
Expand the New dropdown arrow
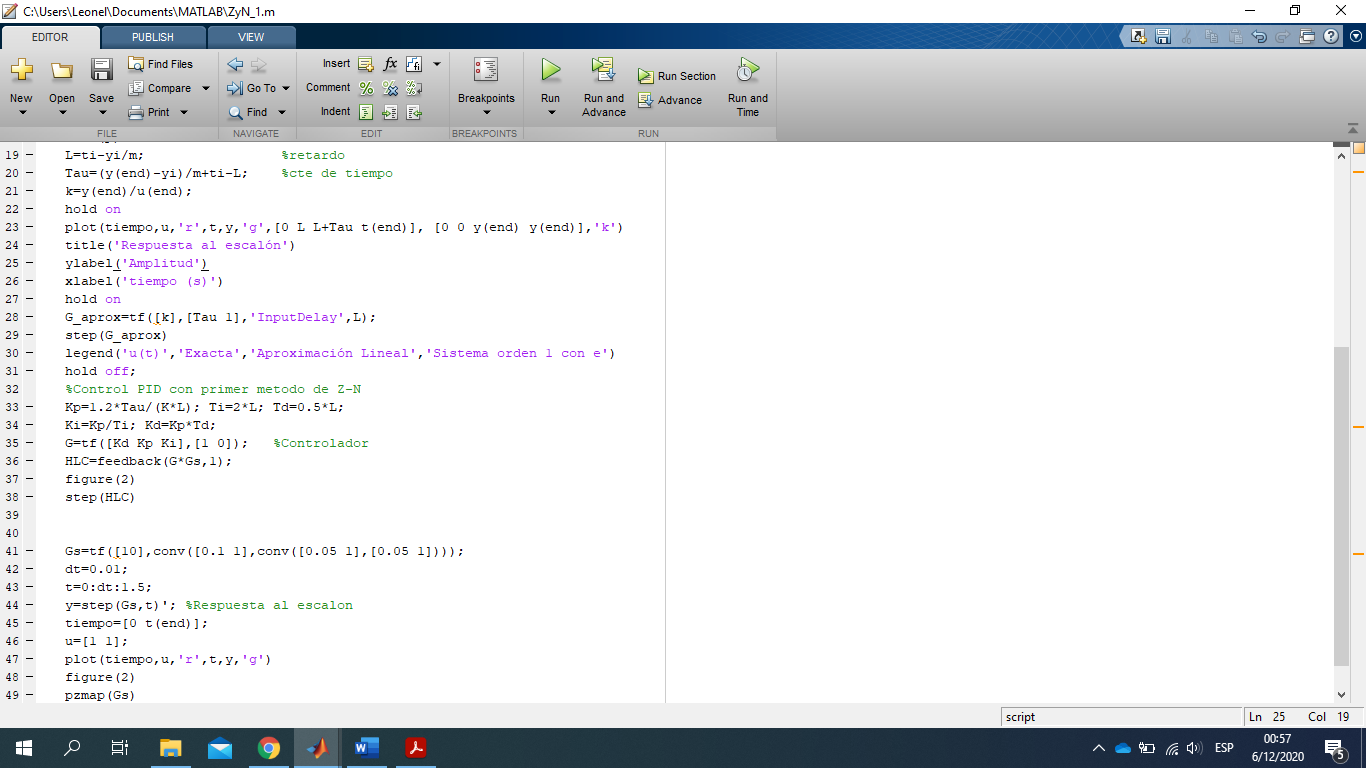[21, 113]
